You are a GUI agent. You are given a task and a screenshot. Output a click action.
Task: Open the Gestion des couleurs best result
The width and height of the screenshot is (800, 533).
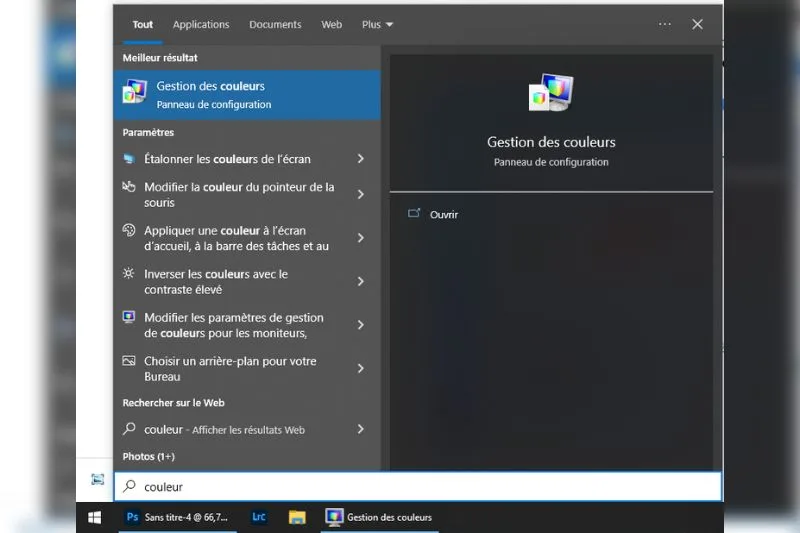click(247, 95)
